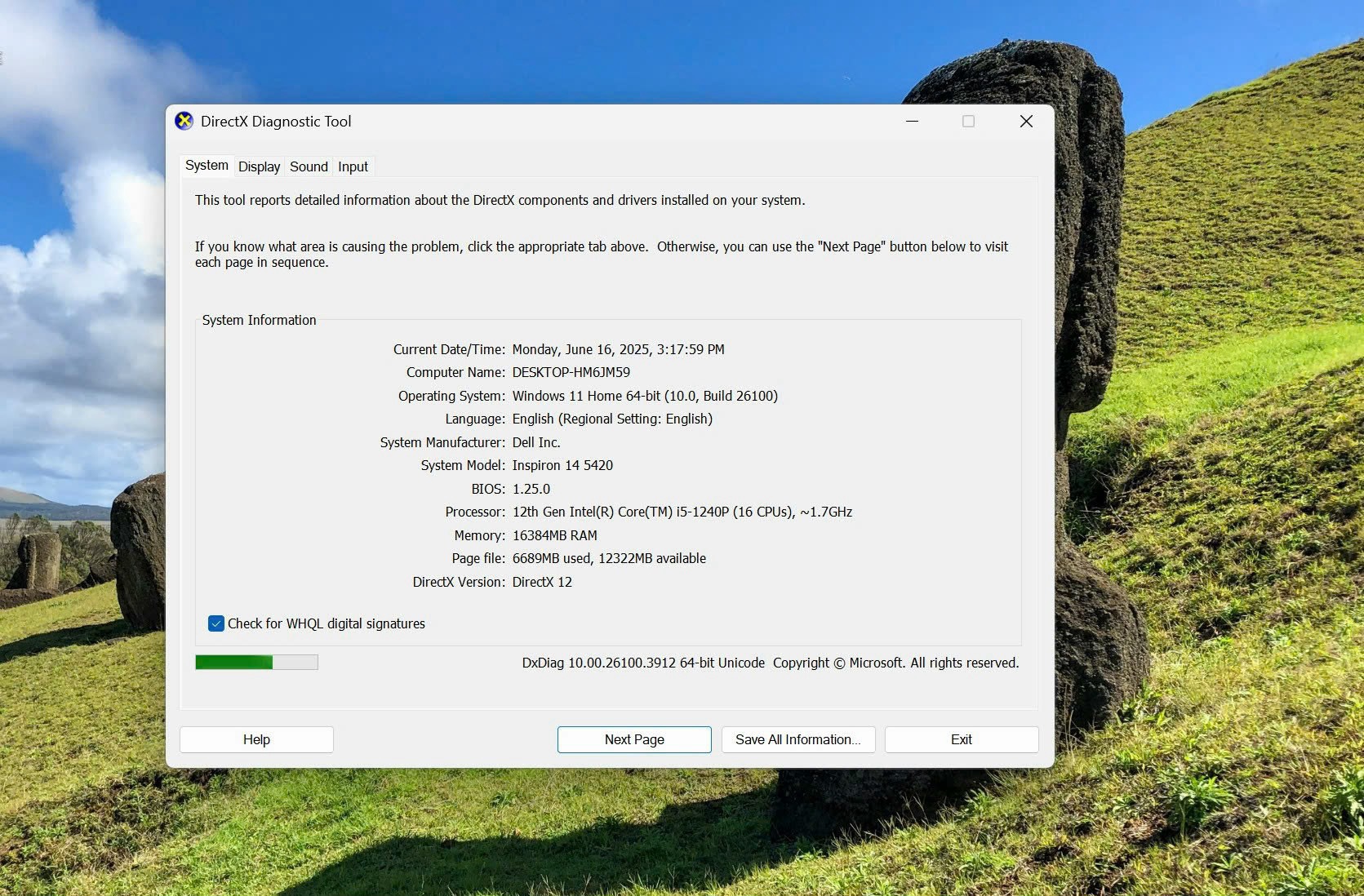Click the computer name DESKTOP-HM6JM59
This screenshot has height=896, width=1364.
[571, 372]
